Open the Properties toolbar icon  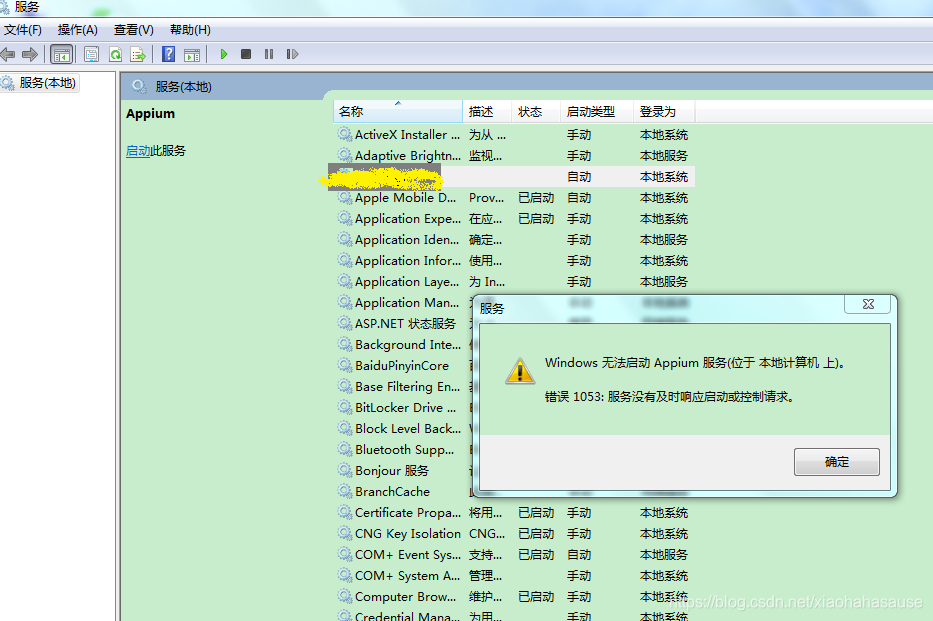point(91,55)
